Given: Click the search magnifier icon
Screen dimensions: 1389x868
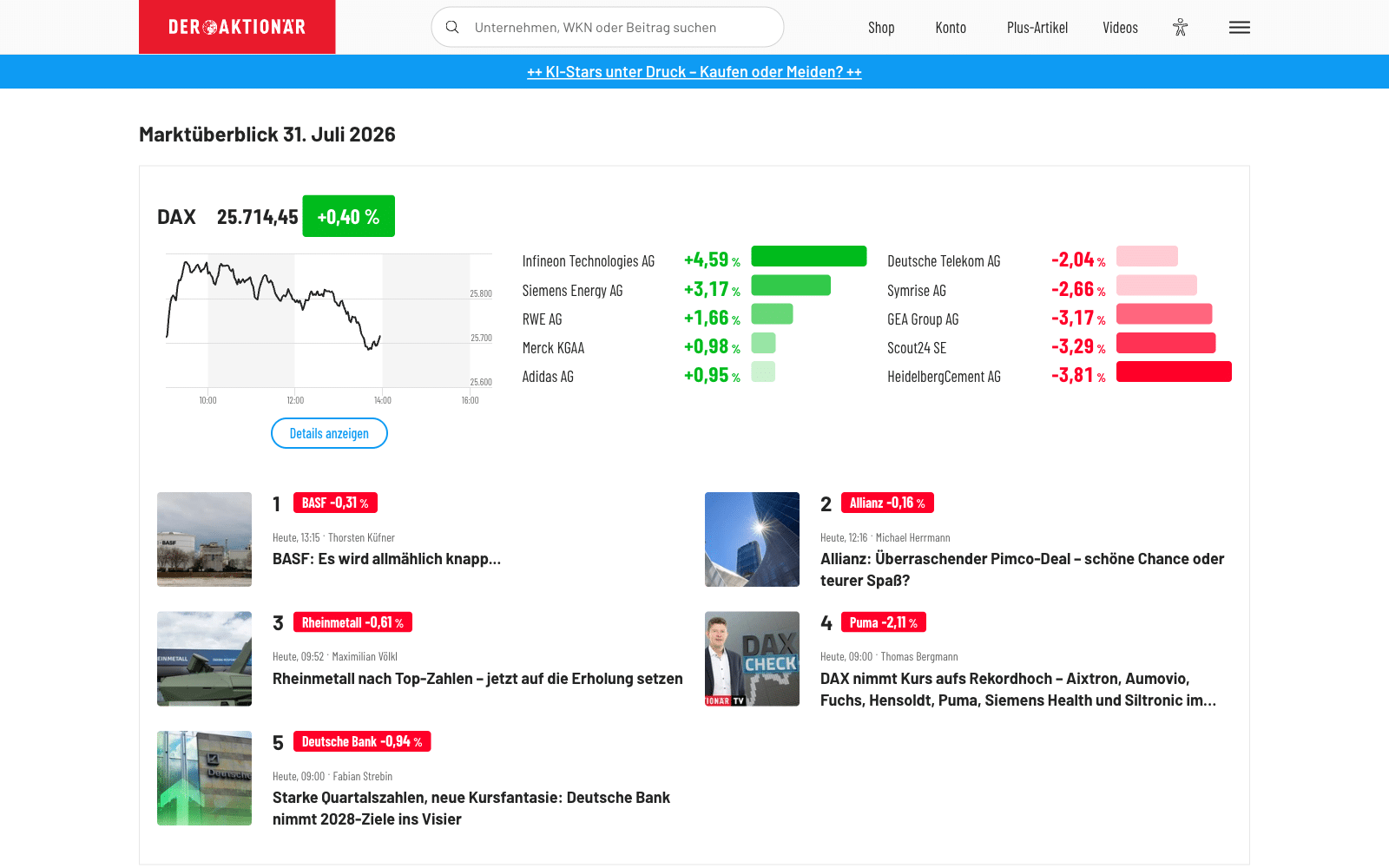Looking at the screenshot, I should point(452,27).
